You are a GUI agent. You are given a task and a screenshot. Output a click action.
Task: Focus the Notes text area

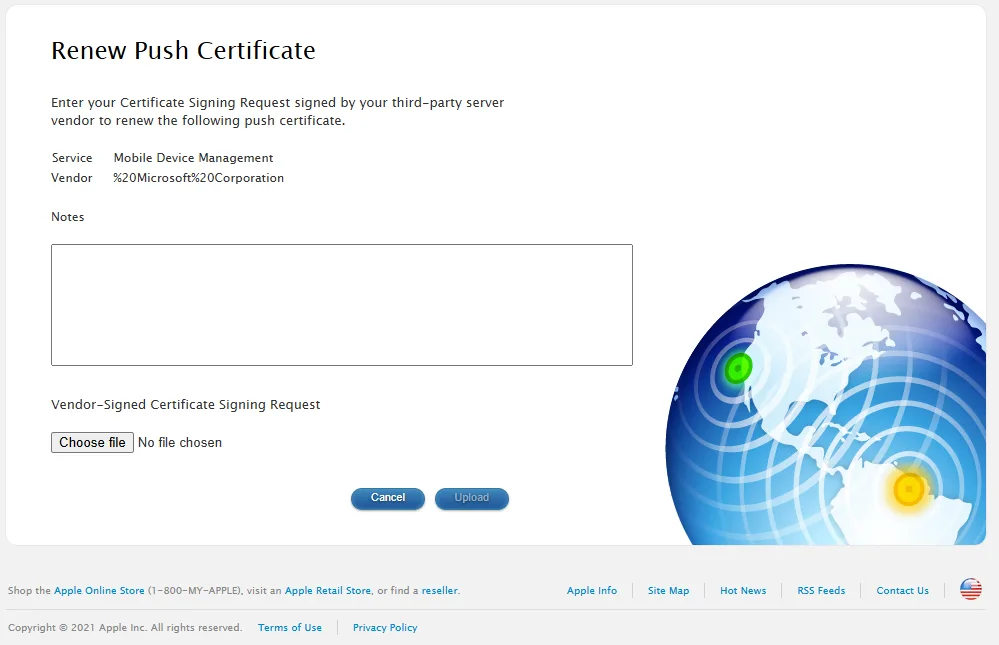click(341, 305)
